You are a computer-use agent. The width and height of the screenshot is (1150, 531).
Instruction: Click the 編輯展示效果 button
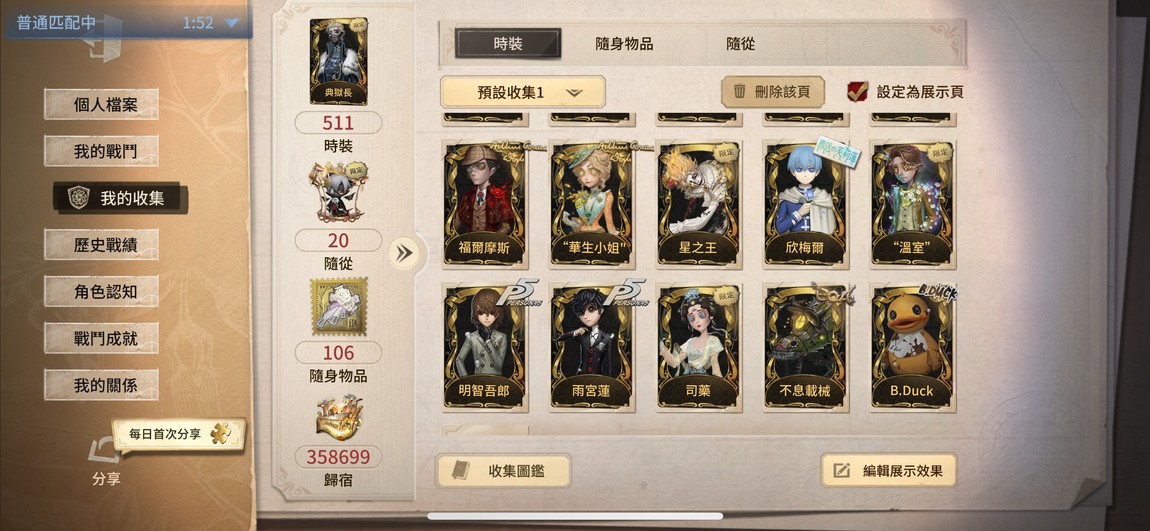click(888, 470)
